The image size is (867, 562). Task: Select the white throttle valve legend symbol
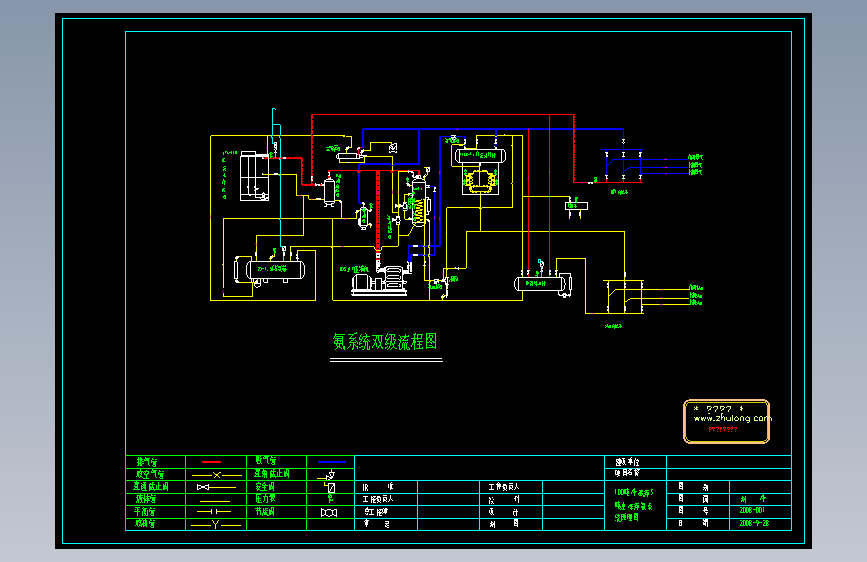(x=329, y=513)
